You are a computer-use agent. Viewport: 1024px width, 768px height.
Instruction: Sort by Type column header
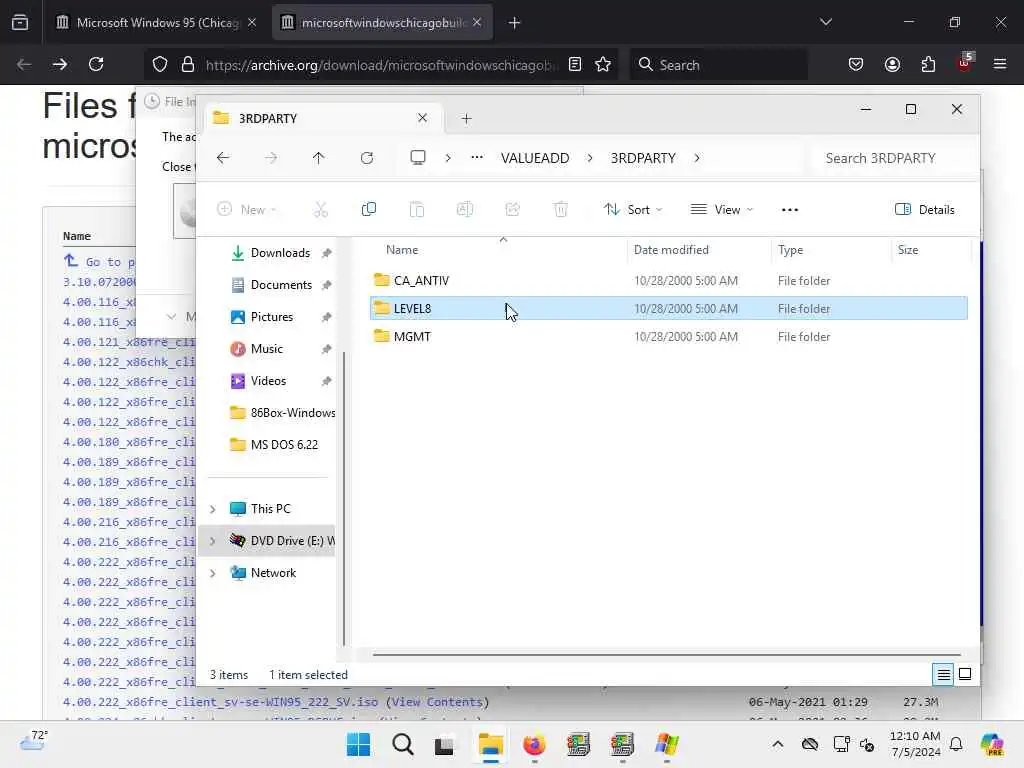790,249
